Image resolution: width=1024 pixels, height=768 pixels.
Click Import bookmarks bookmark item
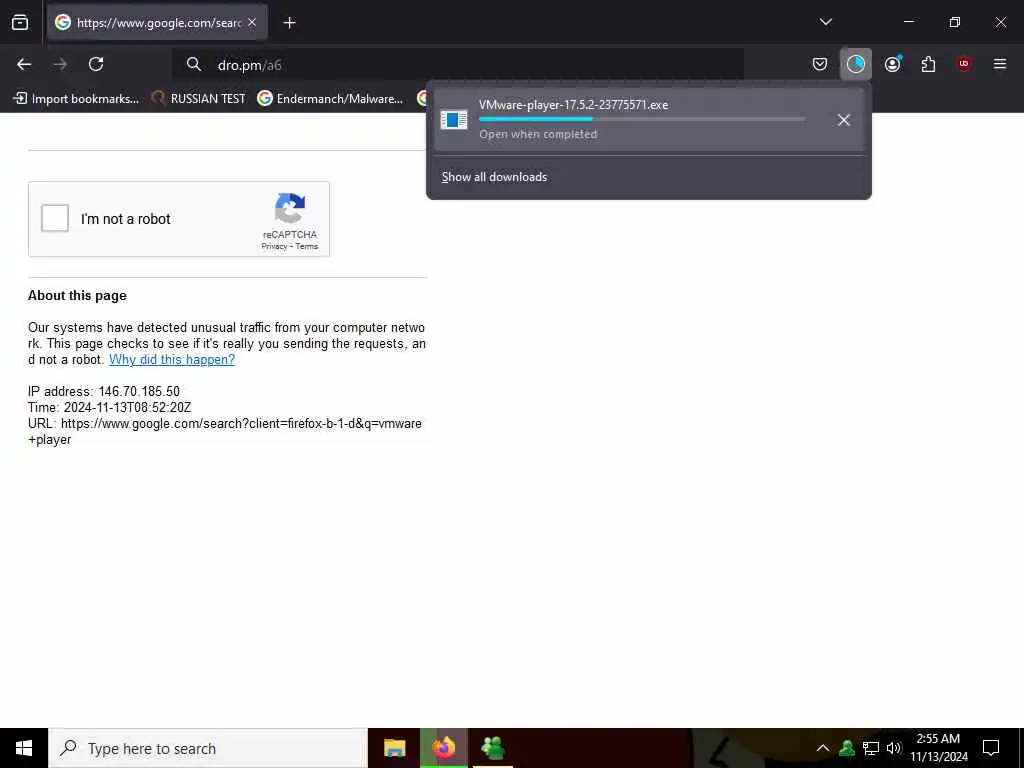click(x=76, y=99)
